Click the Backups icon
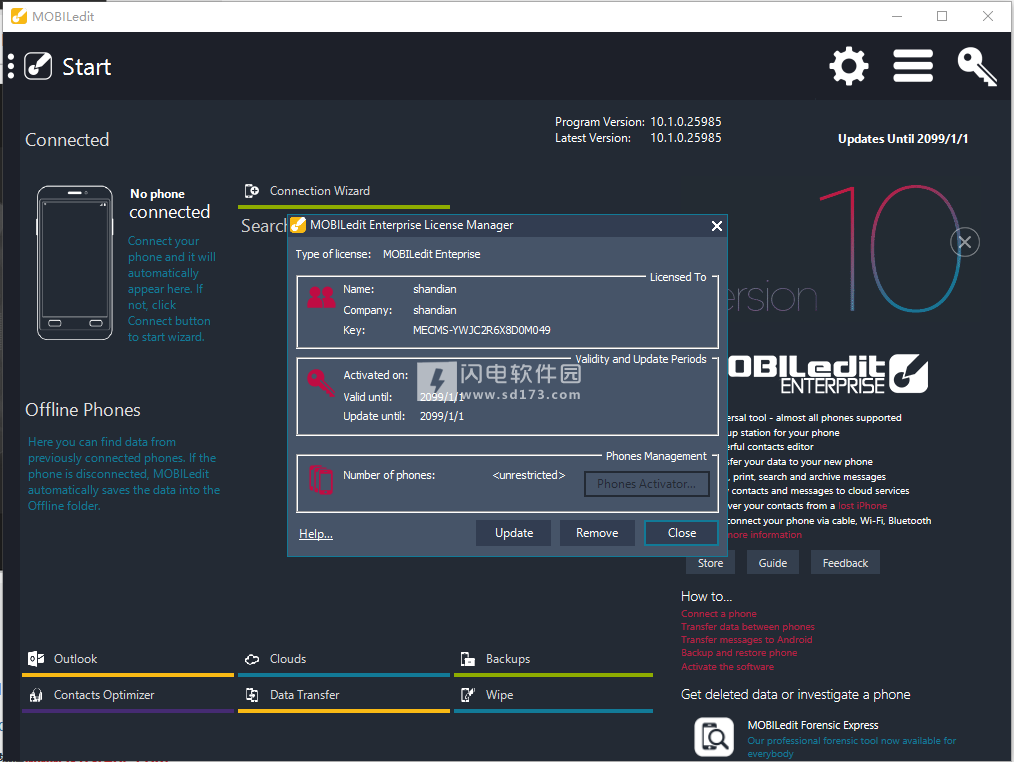The image size is (1014, 762). [x=468, y=659]
